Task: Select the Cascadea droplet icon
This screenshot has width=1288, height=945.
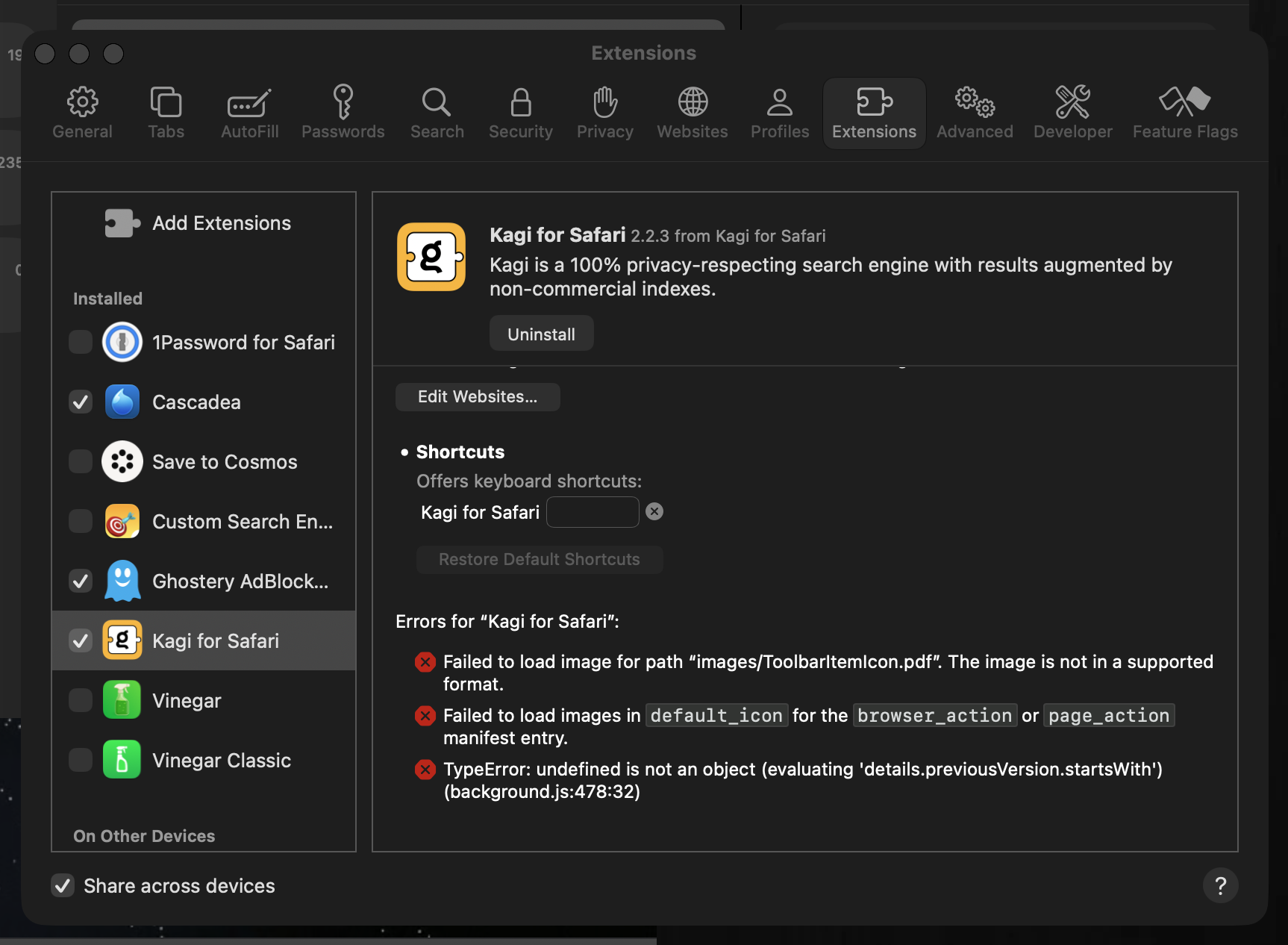Action: (x=122, y=402)
